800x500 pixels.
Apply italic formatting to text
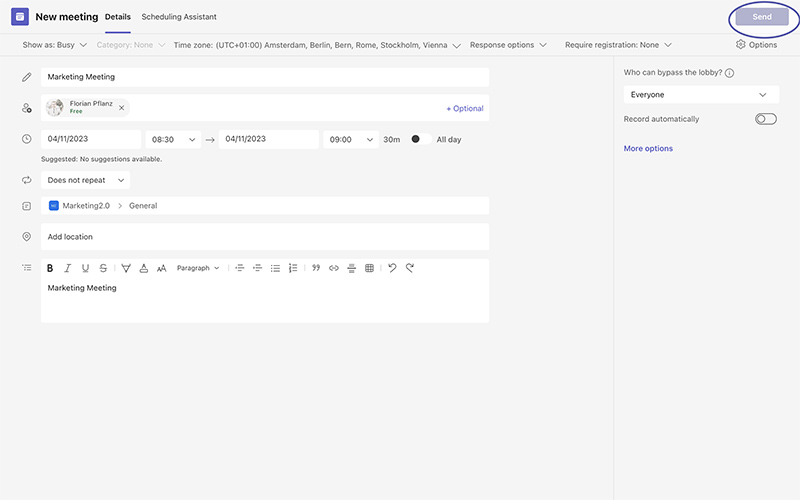pyautogui.click(x=67, y=268)
